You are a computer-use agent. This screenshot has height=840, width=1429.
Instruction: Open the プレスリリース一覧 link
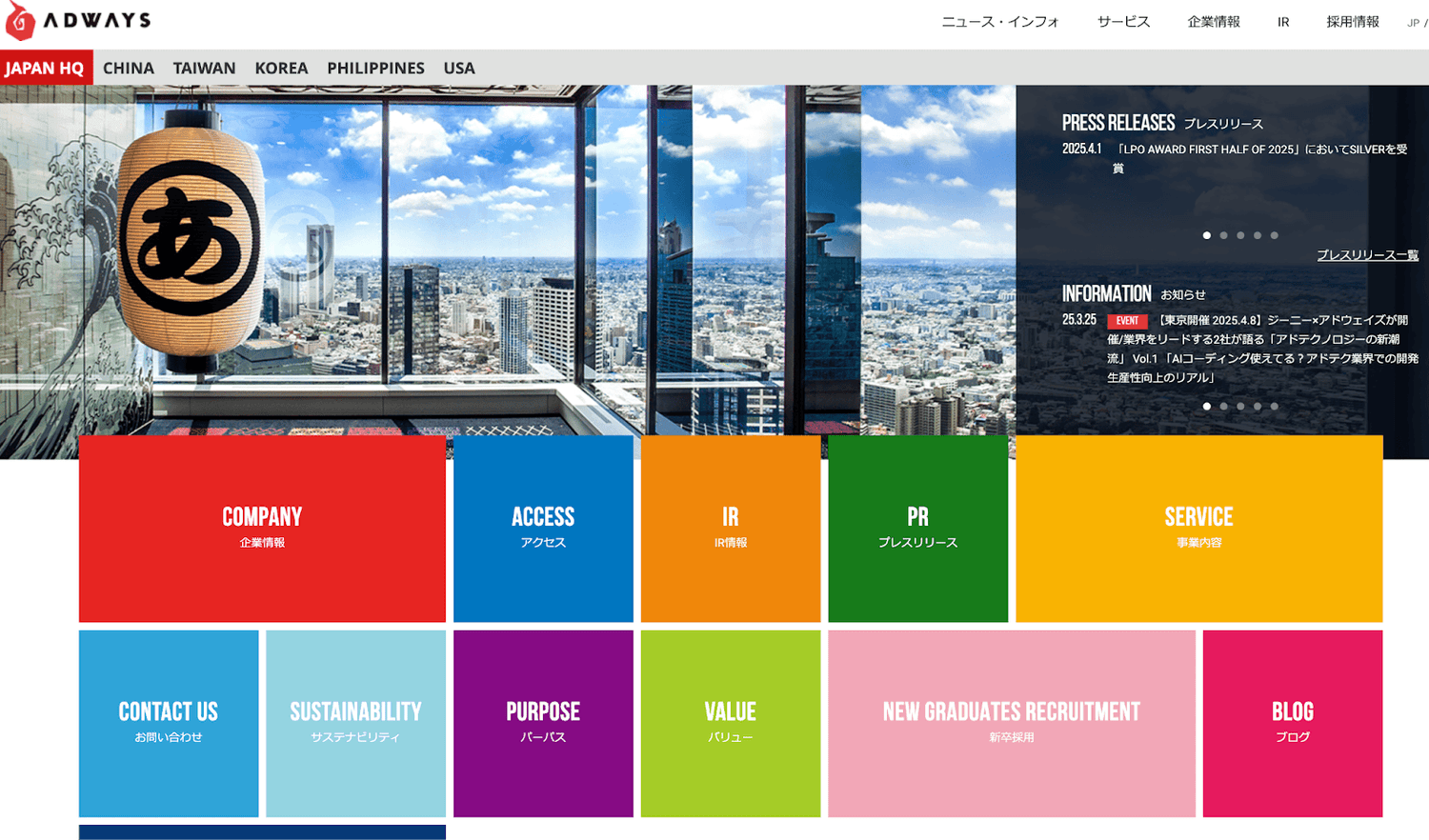click(1367, 255)
